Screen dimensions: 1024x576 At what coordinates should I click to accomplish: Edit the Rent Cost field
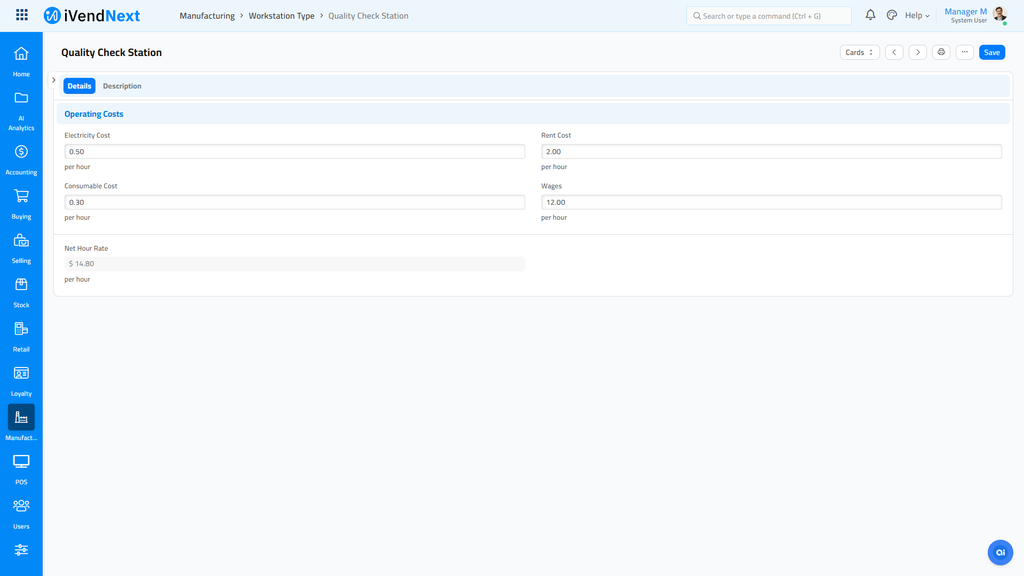[771, 152]
